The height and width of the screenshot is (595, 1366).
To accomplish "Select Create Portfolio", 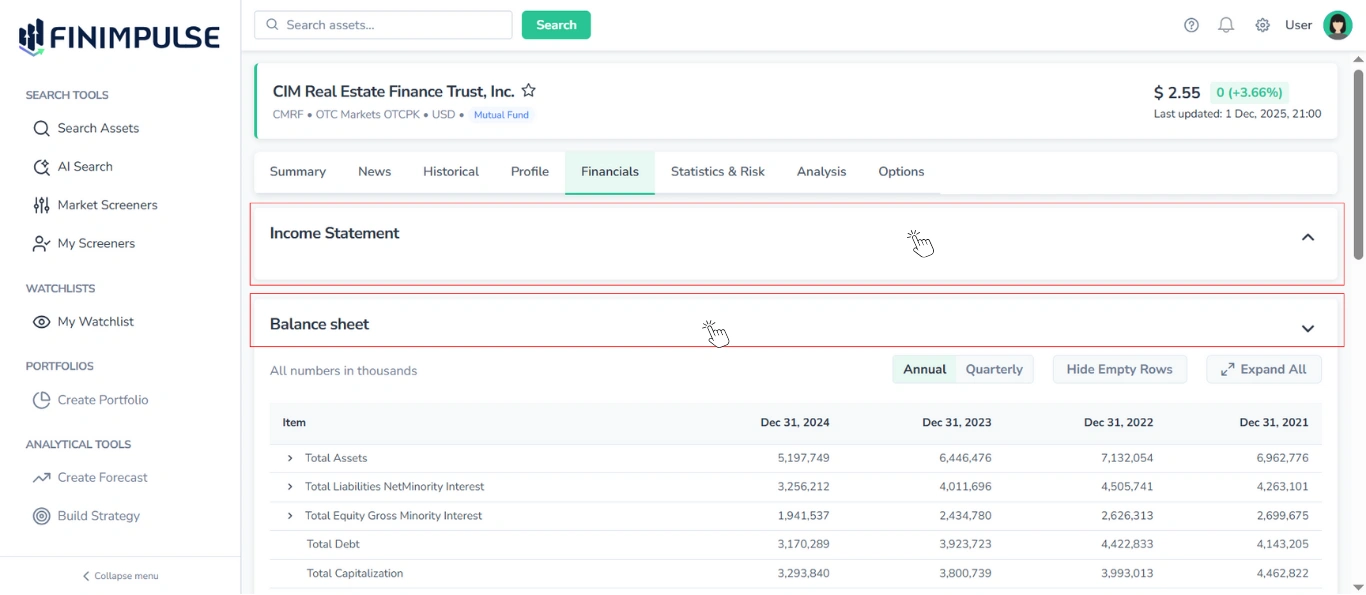I will [x=103, y=399].
